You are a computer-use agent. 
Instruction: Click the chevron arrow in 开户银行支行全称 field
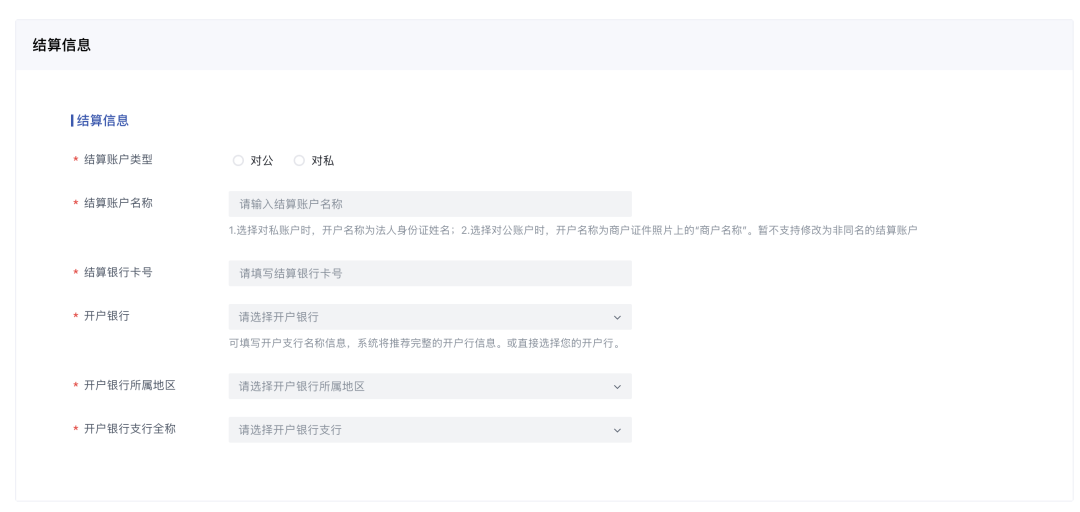pyautogui.click(x=617, y=430)
